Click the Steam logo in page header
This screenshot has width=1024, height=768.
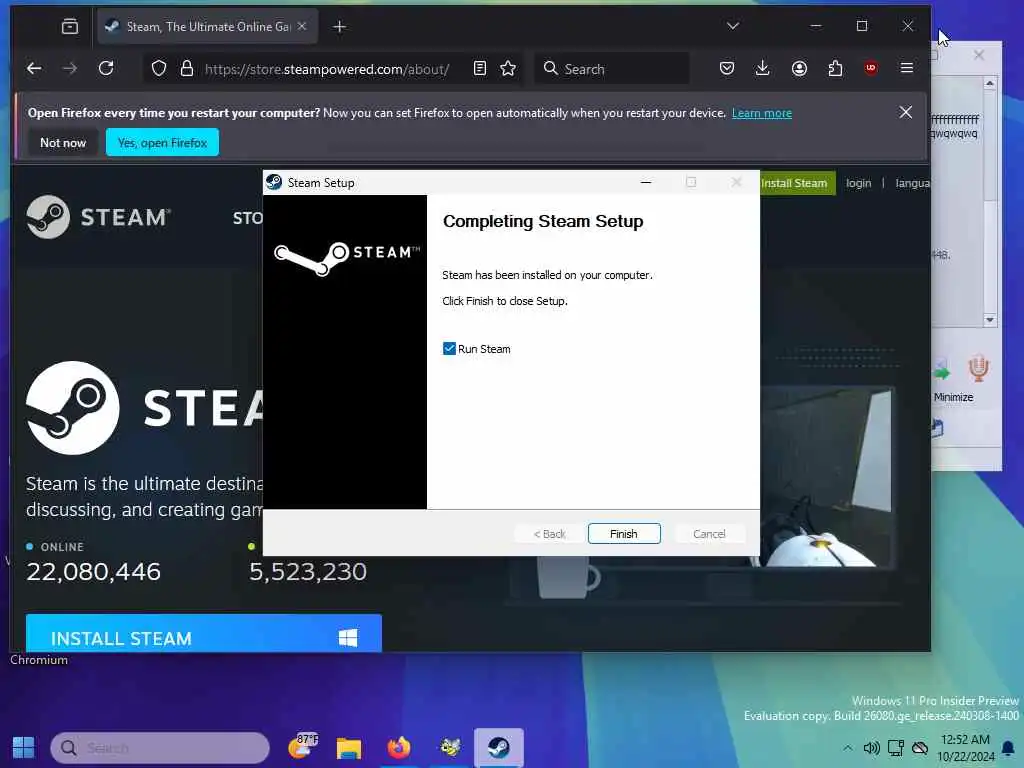(98, 217)
